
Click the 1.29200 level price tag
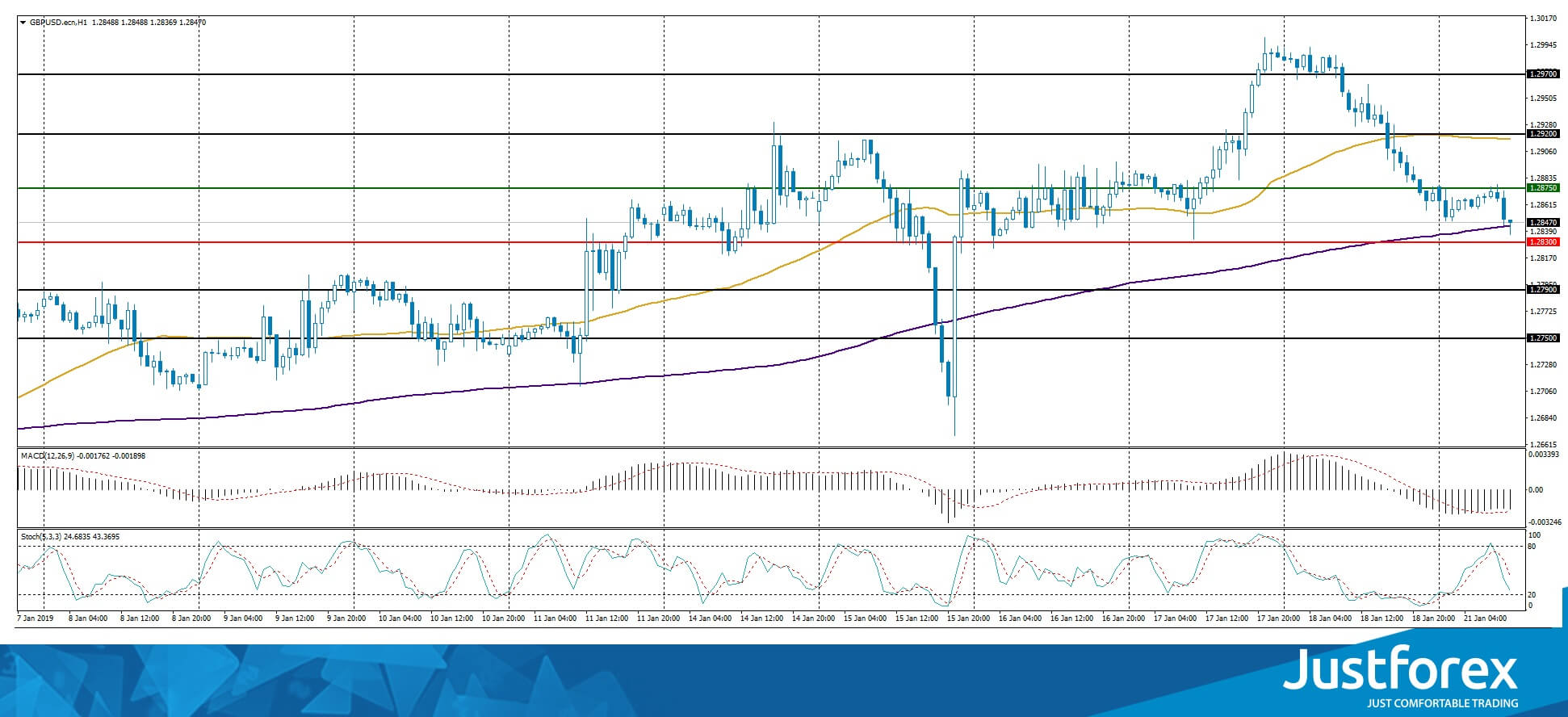(x=1542, y=134)
